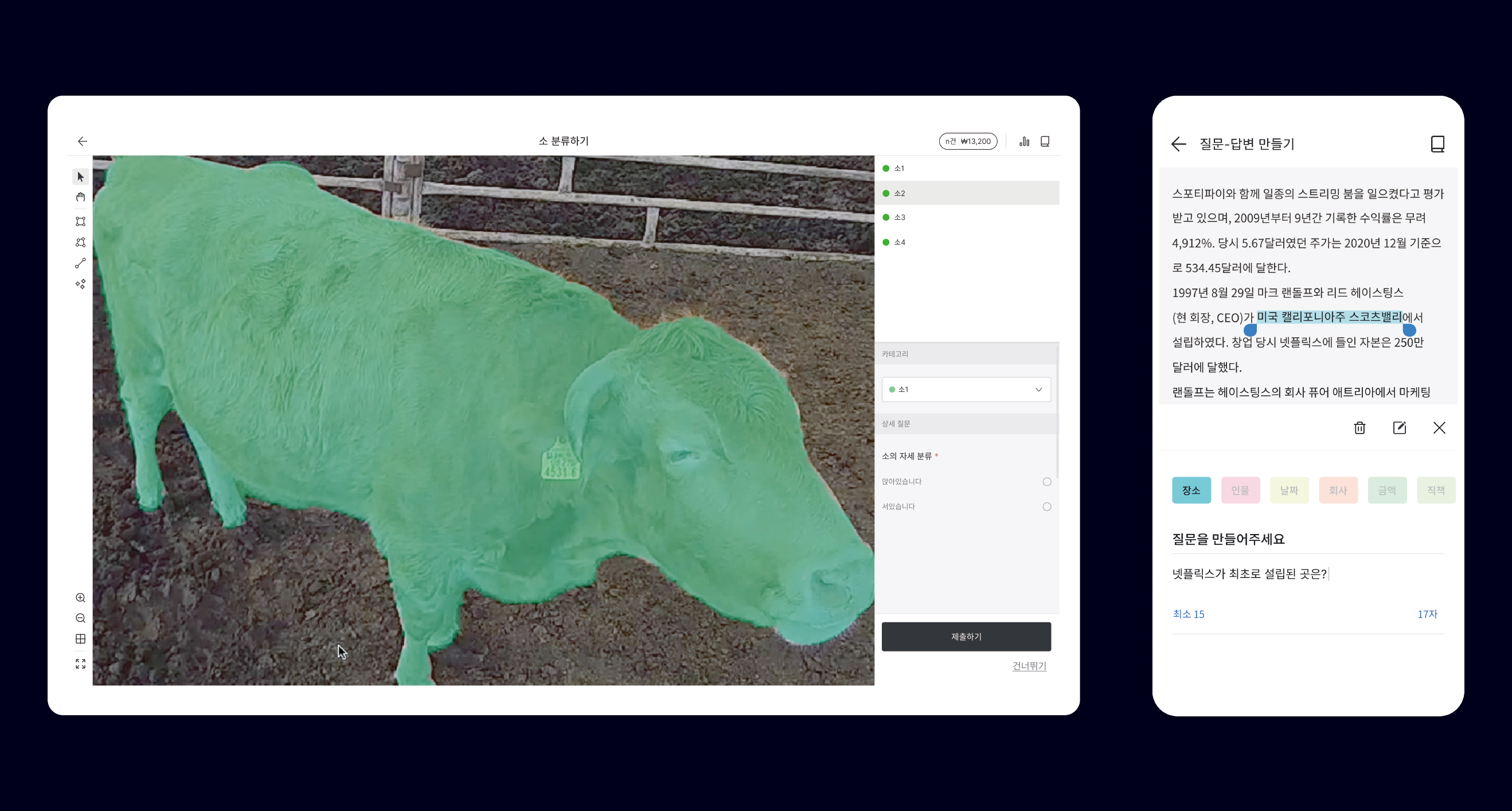Viewport: 1512px width, 811px height.
Task: Select the bounding box tool
Action: point(80,221)
